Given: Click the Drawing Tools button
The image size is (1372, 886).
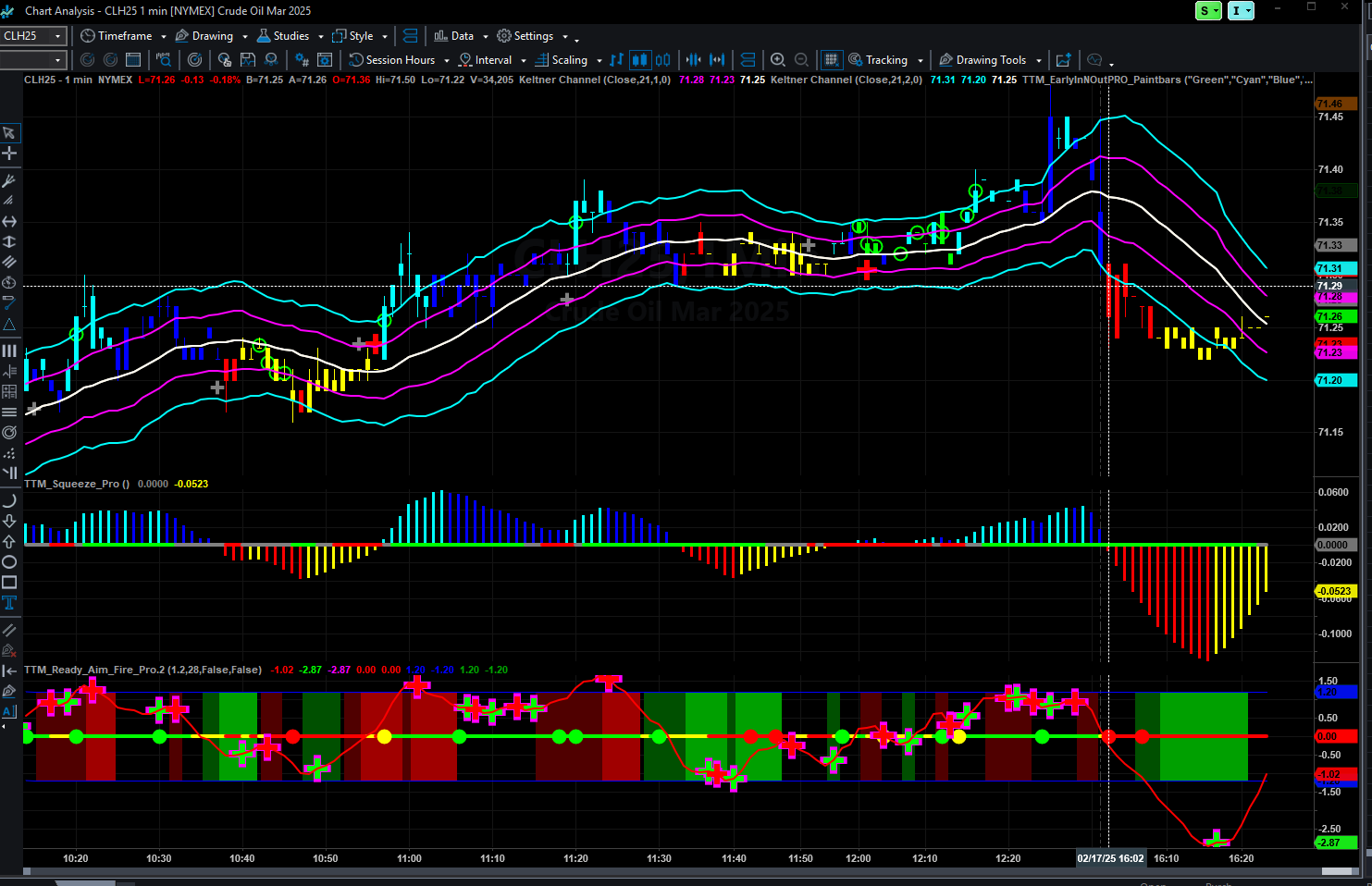Looking at the screenshot, I should click(x=990, y=60).
